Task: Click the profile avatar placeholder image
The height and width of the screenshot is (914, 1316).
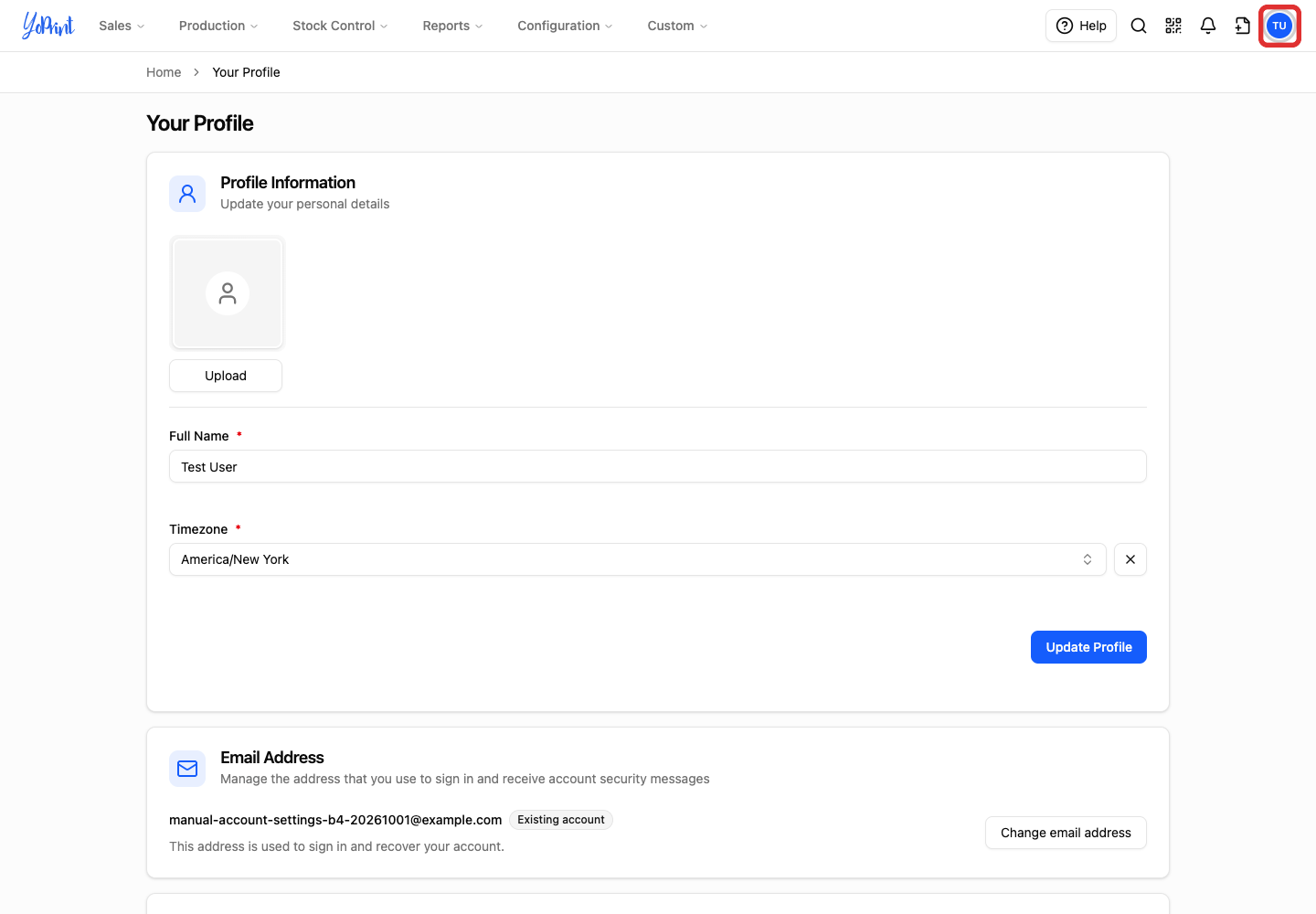Action: click(227, 293)
